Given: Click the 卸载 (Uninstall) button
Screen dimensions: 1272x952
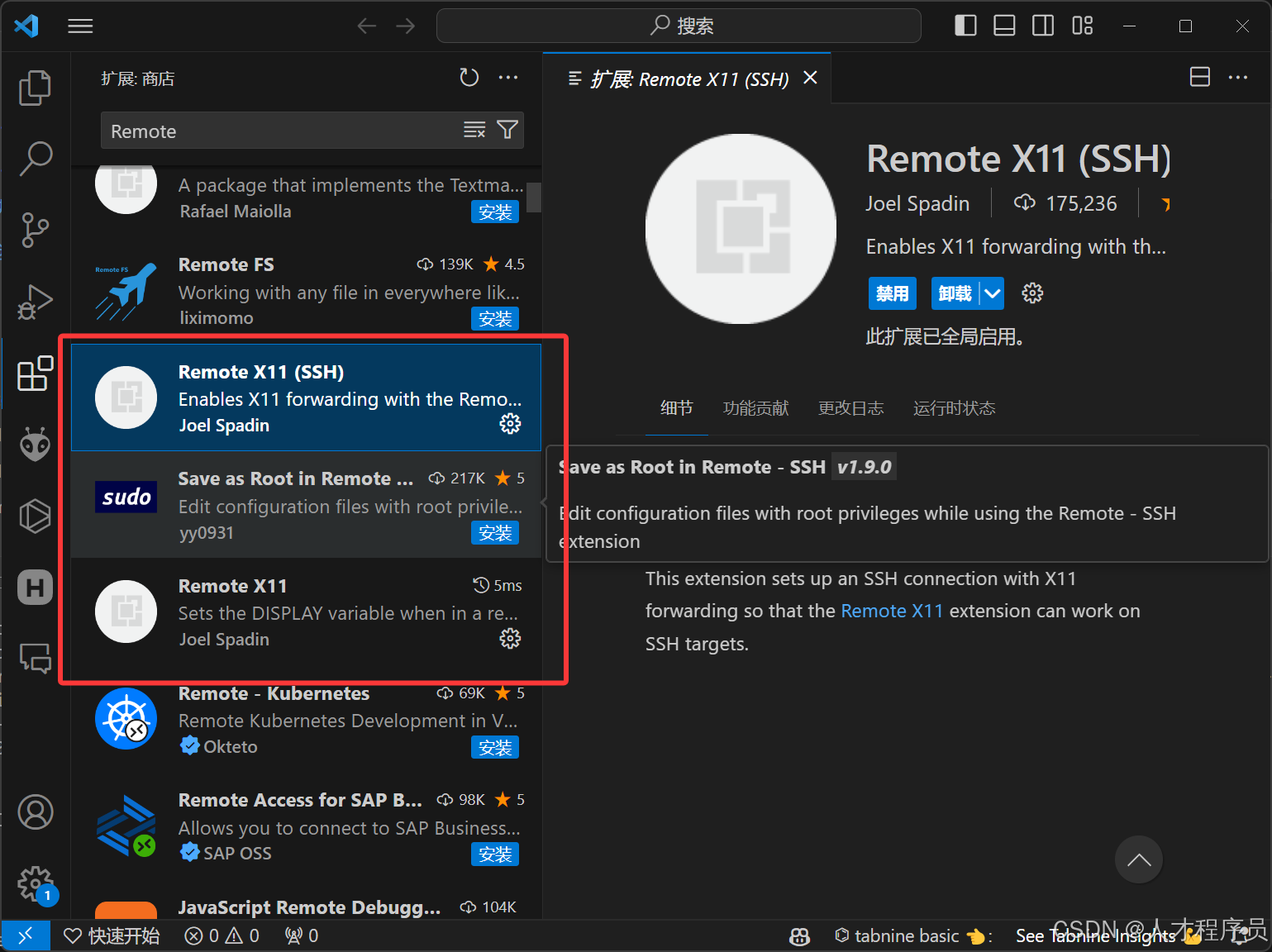Looking at the screenshot, I should (x=955, y=293).
